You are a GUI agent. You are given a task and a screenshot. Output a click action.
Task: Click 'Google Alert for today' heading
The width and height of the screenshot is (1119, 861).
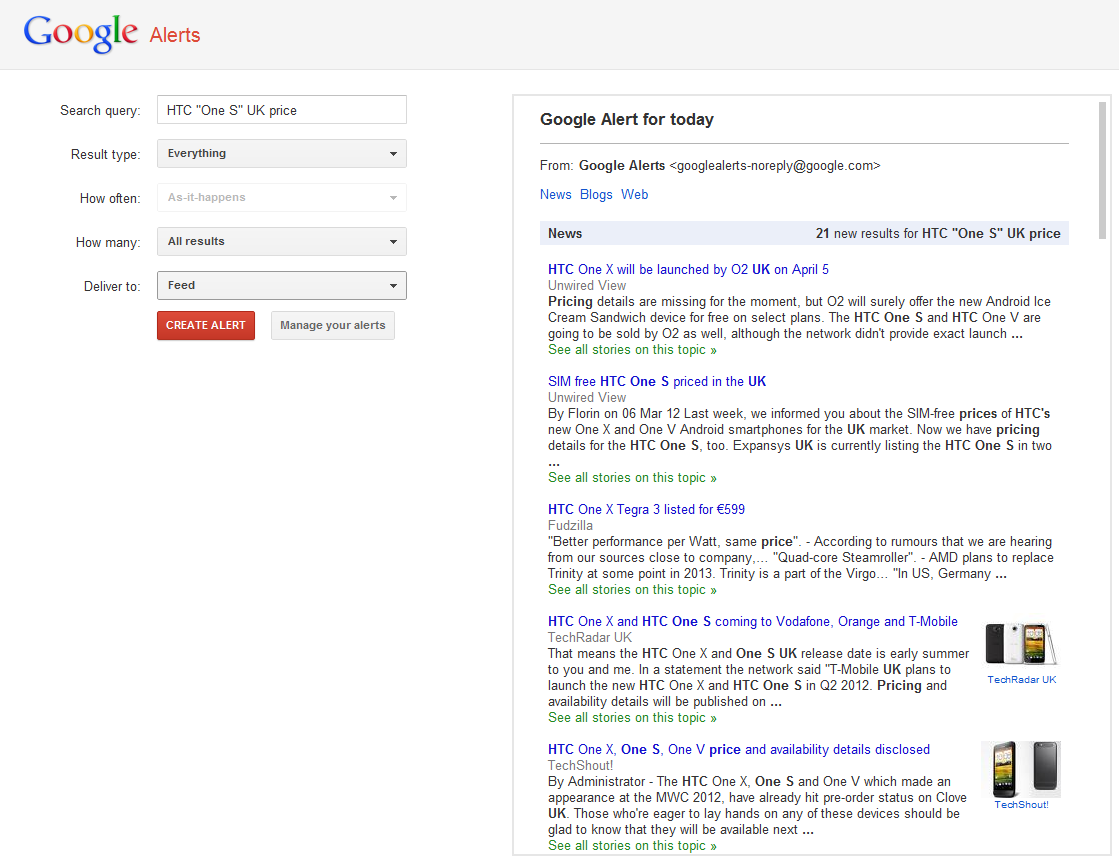[x=627, y=119]
